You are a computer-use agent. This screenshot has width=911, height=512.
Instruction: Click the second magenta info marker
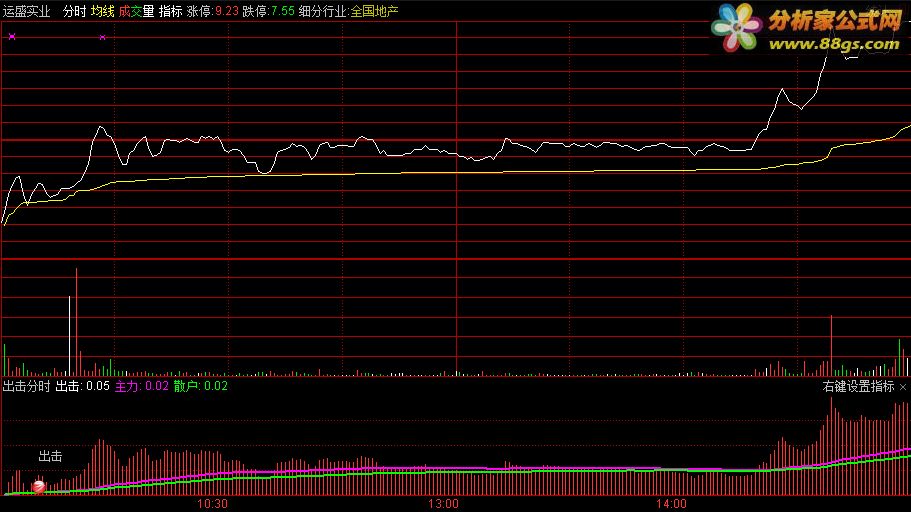point(103,37)
